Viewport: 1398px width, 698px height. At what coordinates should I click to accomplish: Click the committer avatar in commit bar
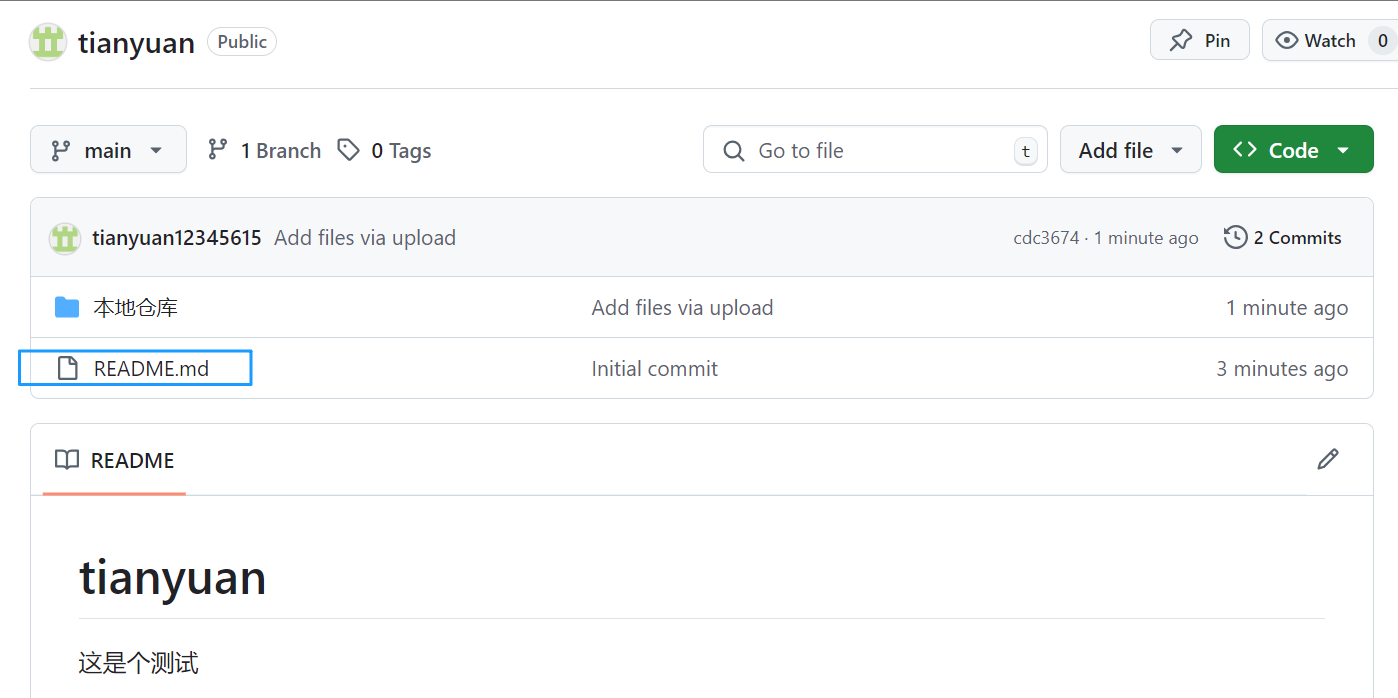tap(65, 238)
